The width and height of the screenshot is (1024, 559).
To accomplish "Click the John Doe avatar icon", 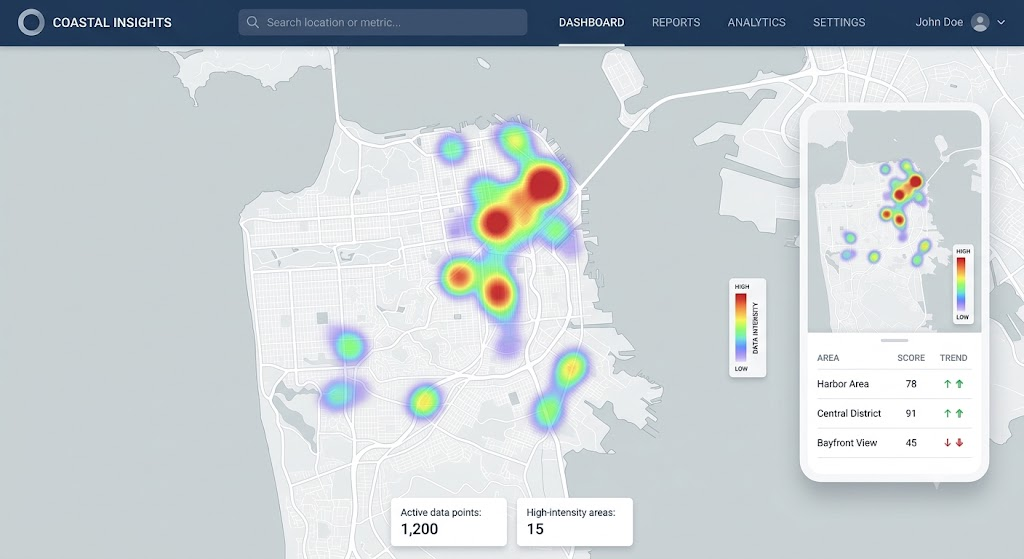I will [x=980, y=22].
